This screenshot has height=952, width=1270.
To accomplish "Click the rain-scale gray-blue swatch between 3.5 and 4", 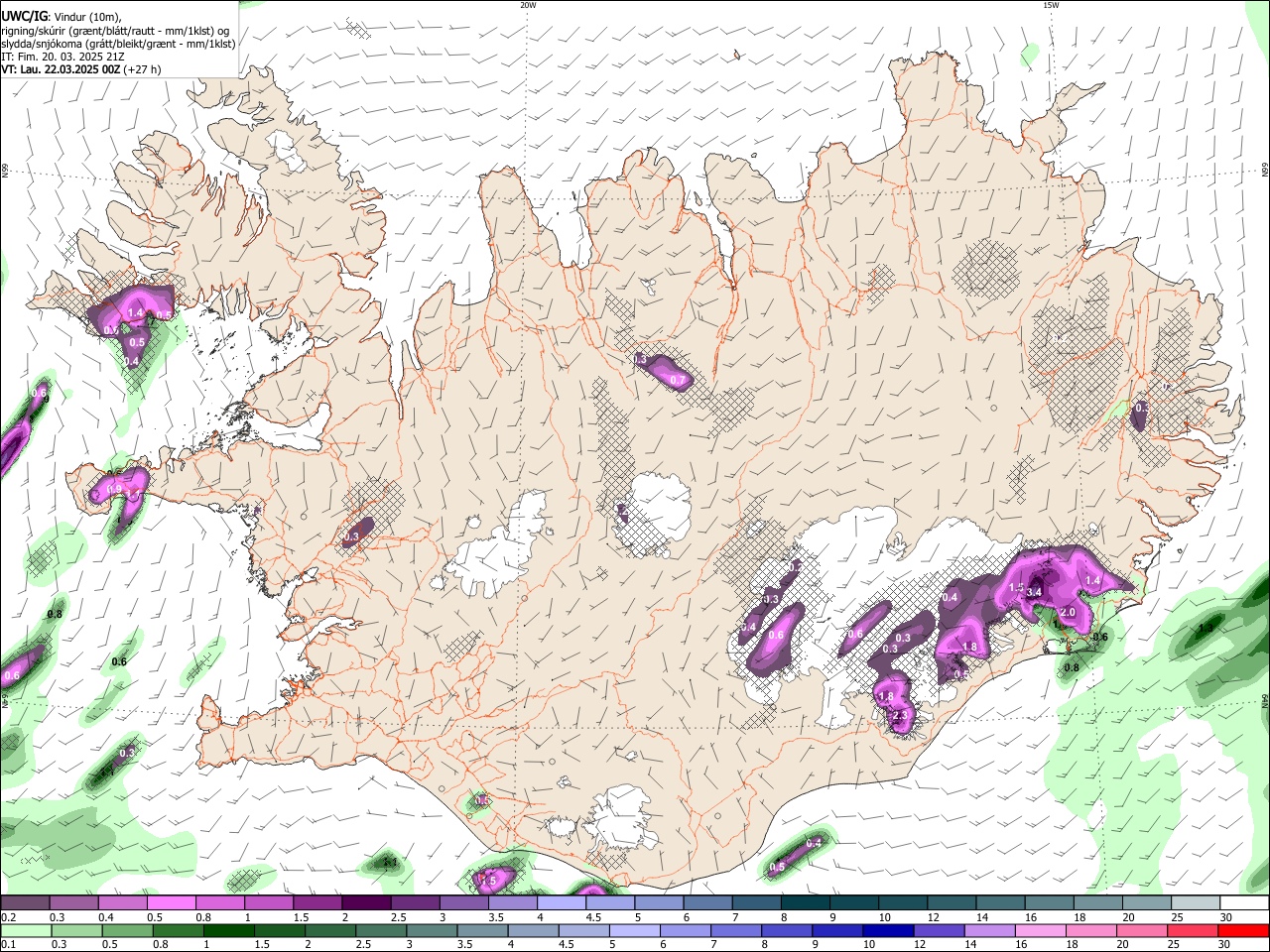I will click(x=482, y=930).
